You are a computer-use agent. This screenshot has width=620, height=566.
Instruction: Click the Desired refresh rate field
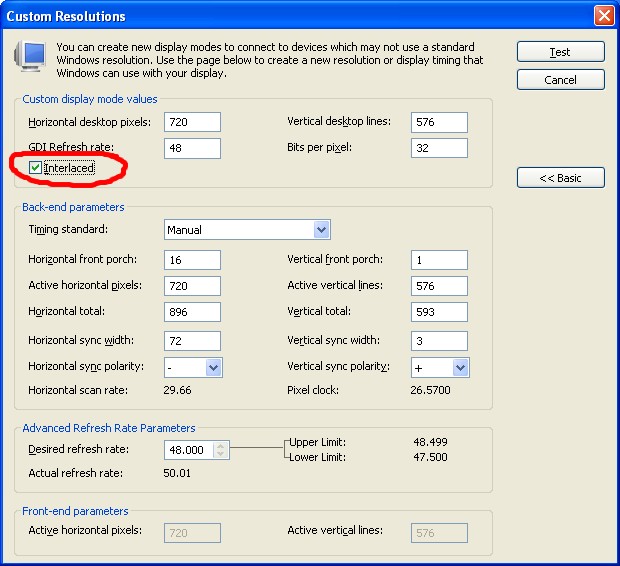pyautogui.click(x=189, y=450)
